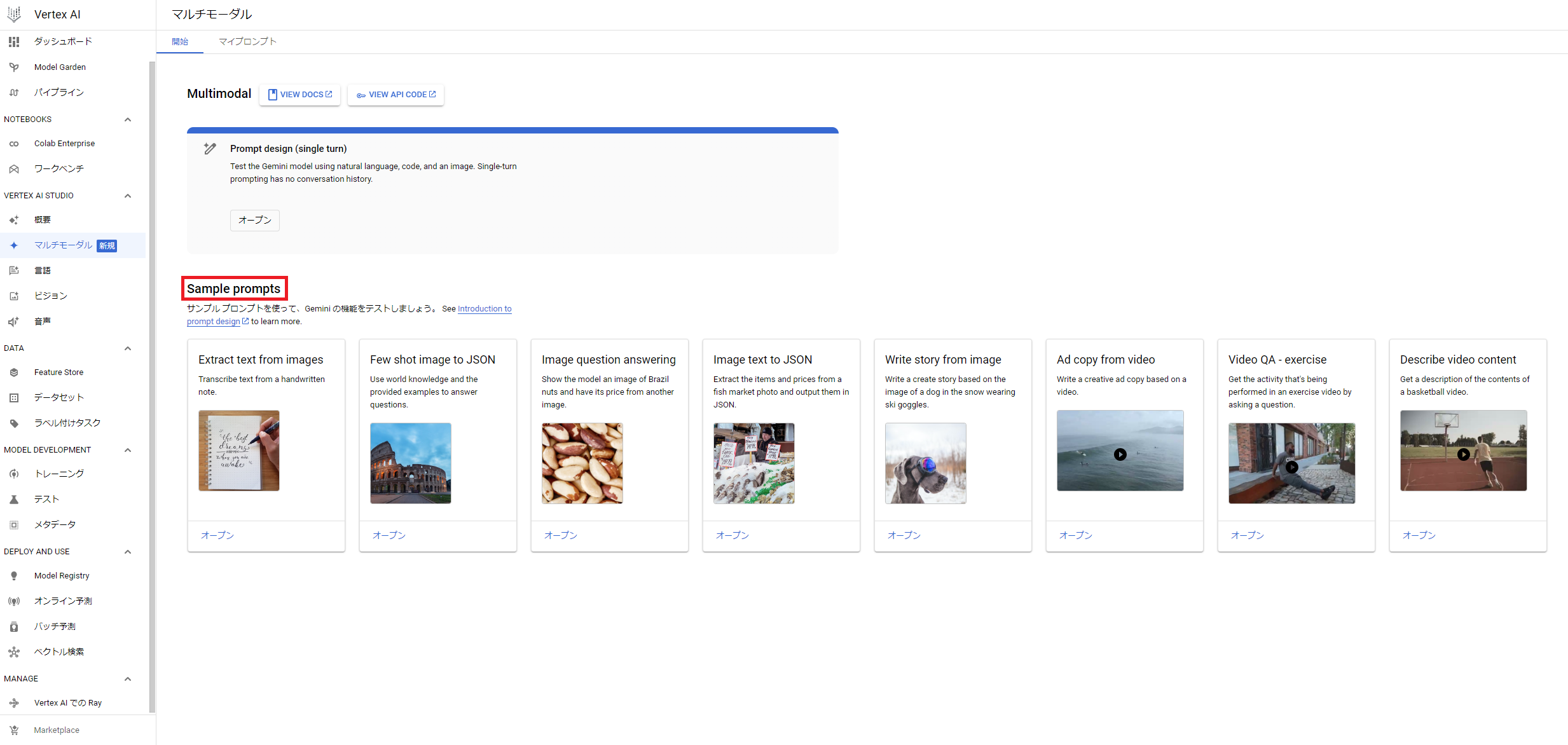Click the オンライン予測 broadcast icon
The width and height of the screenshot is (1568, 745).
[x=14, y=601]
